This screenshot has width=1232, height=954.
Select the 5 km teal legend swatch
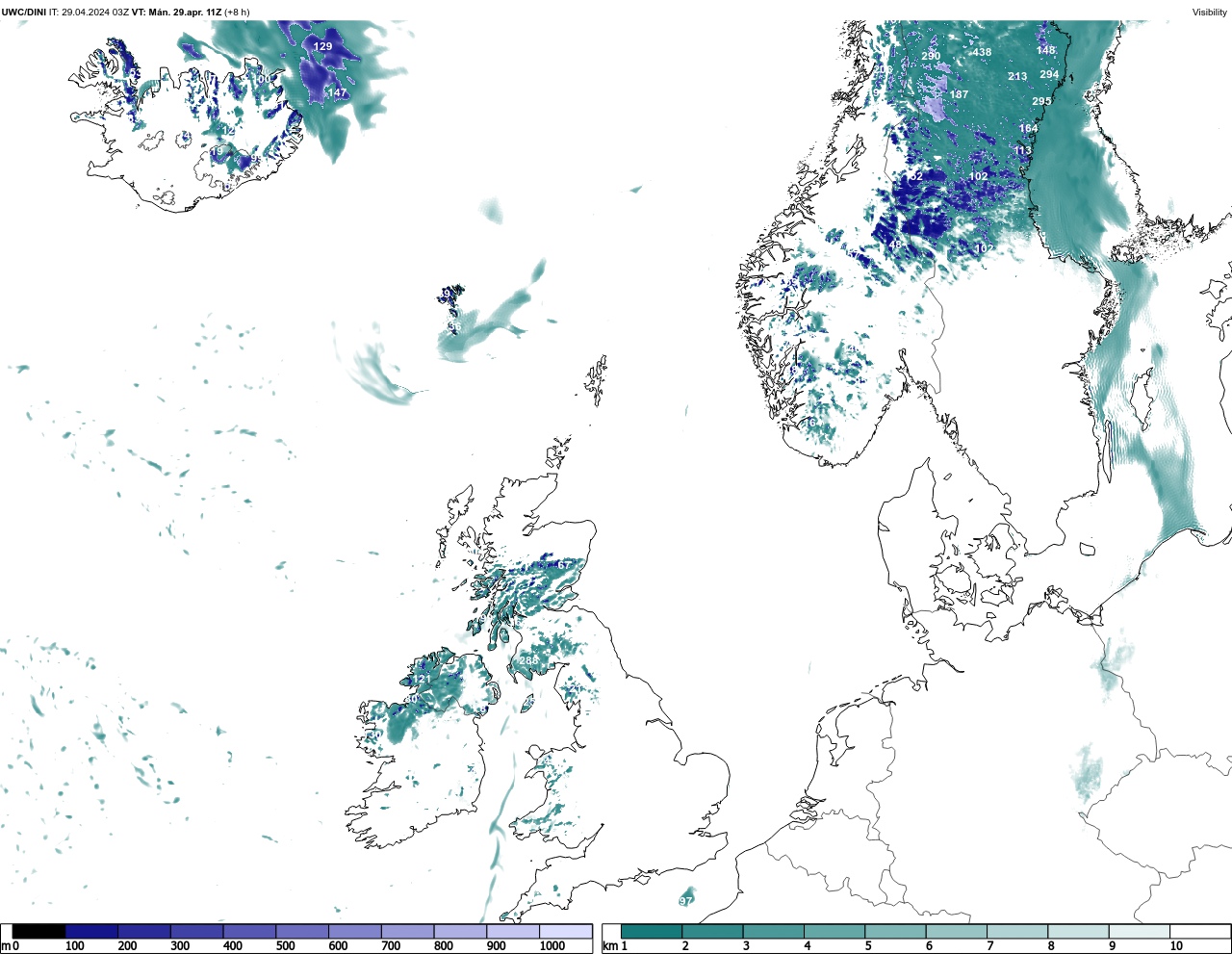[895, 931]
